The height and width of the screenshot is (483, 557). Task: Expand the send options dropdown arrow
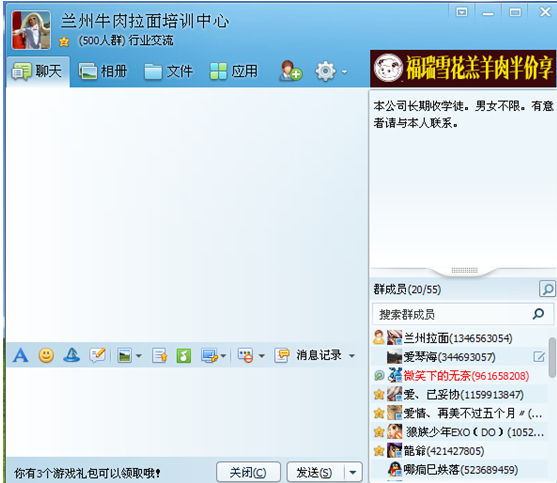353,472
